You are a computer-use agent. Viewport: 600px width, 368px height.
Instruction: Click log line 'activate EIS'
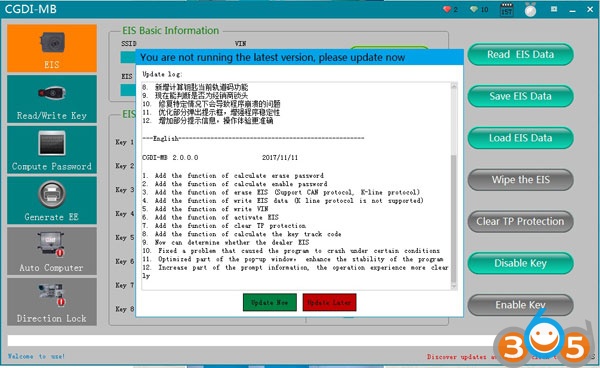click(x=210, y=217)
